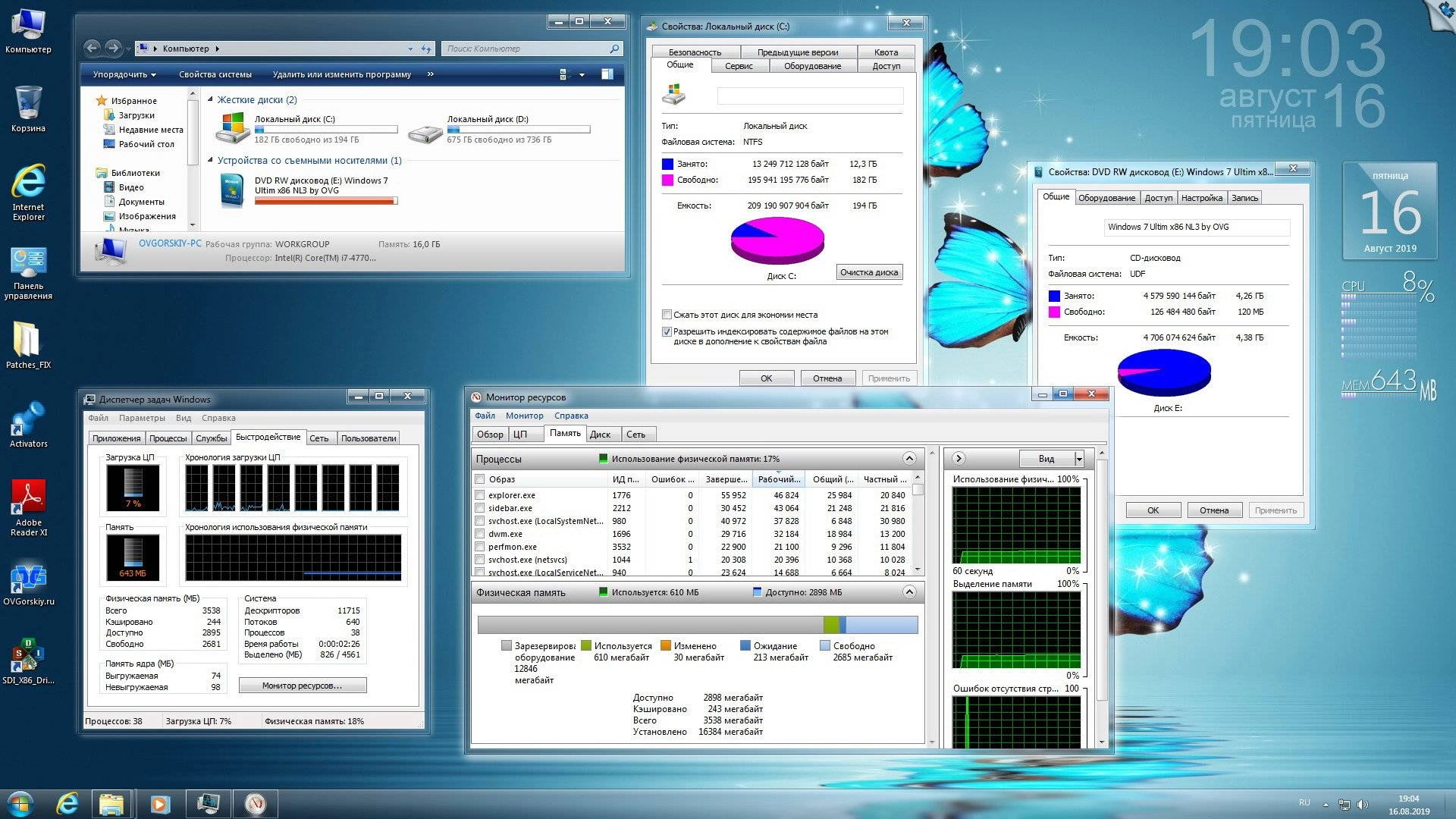Open view options dropdown arrow in Explorer
Viewport: 1456px width, 819px height.
tap(582, 74)
